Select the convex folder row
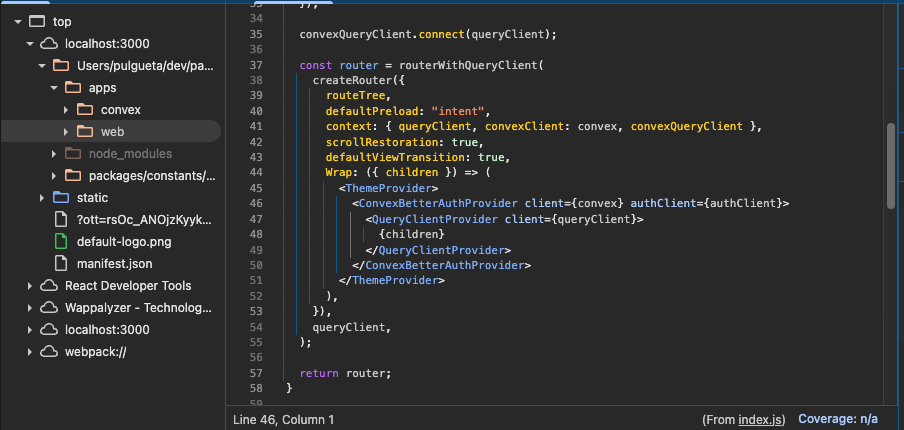This screenshot has height=430, width=904. 111,110
